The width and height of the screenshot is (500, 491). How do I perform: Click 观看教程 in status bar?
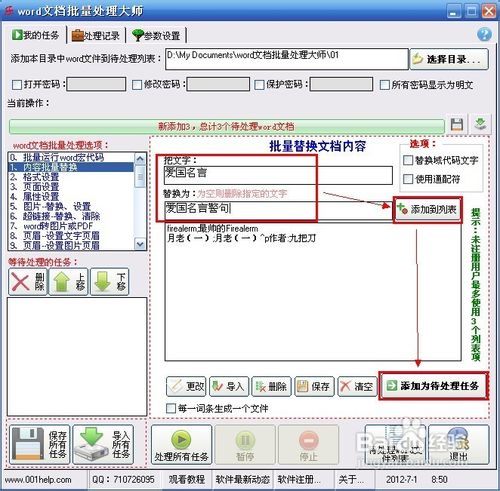pyautogui.click(x=186, y=480)
